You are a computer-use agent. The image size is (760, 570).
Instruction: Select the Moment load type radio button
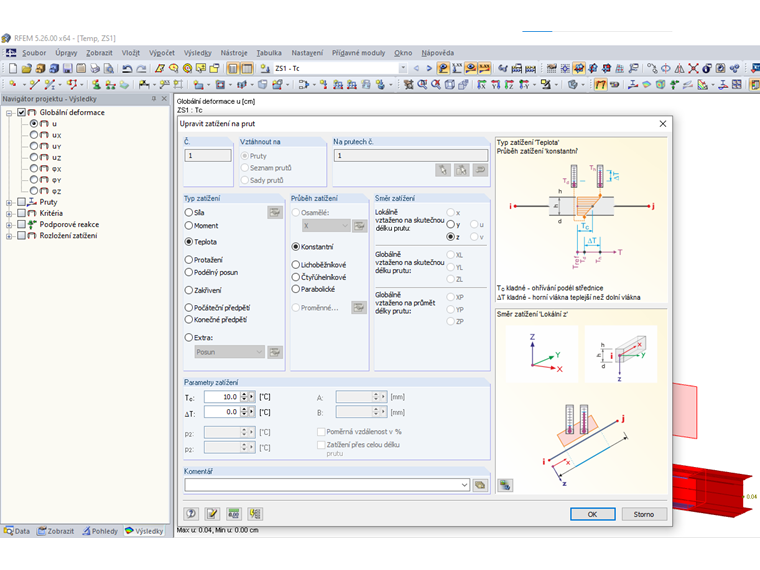coord(189,227)
